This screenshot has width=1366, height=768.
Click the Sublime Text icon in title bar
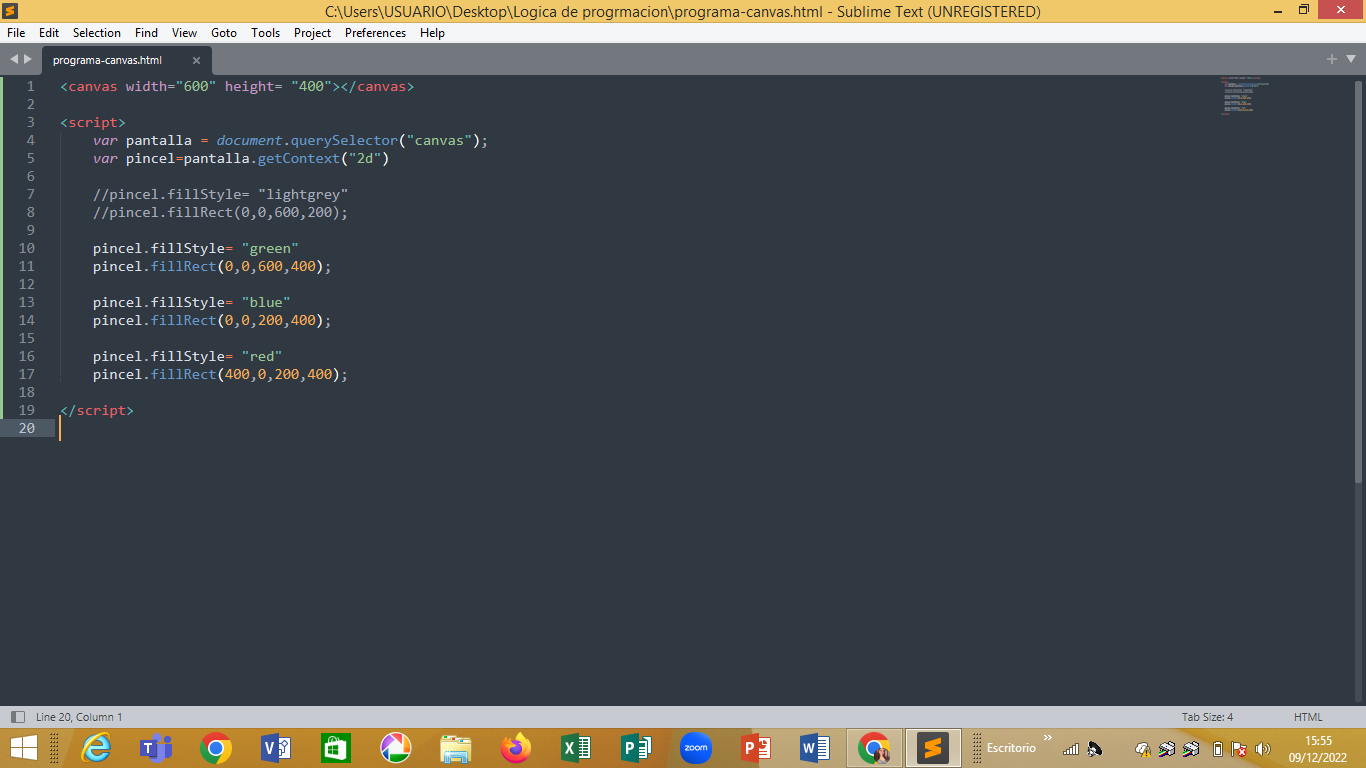click(x=12, y=11)
